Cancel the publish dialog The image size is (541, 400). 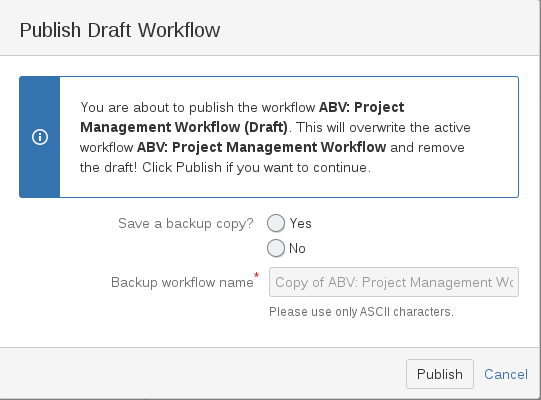506,374
